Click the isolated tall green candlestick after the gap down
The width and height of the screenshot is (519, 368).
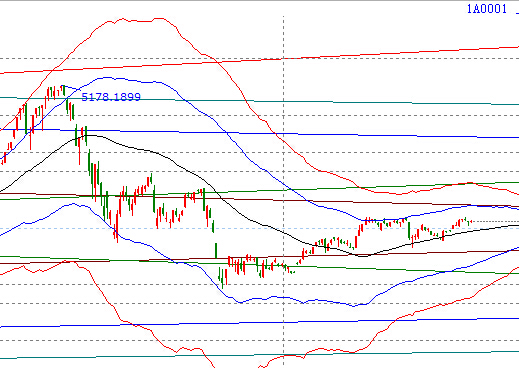click(216, 250)
